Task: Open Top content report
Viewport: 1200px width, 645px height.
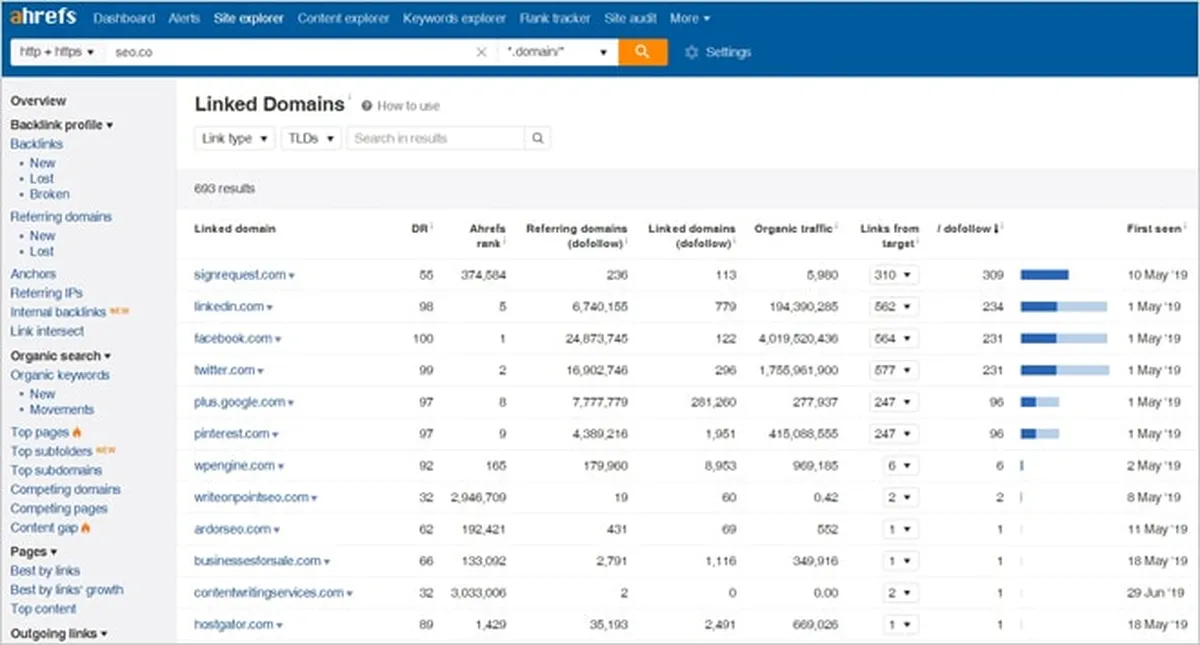Action: (43, 609)
